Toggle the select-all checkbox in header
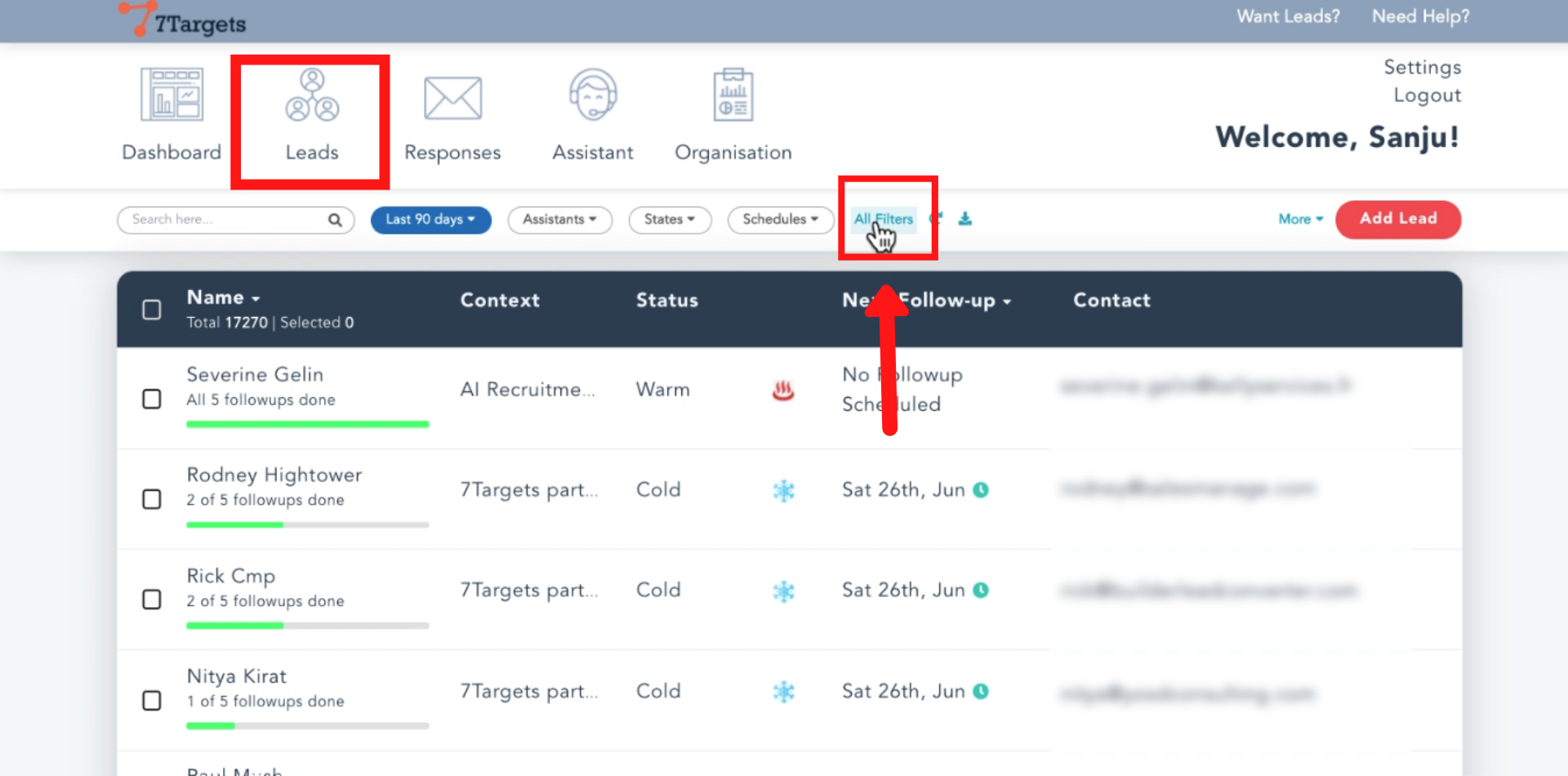This screenshot has height=776, width=1568. pyautogui.click(x=152, y=310)
